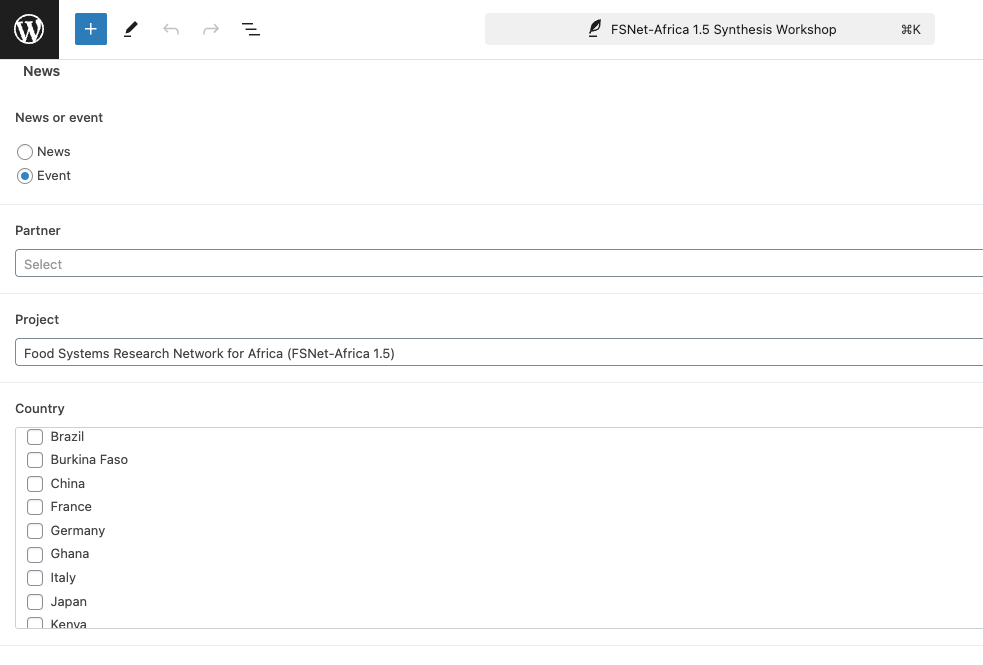
Task: Click the News panel heading
Action: (42, 71)
